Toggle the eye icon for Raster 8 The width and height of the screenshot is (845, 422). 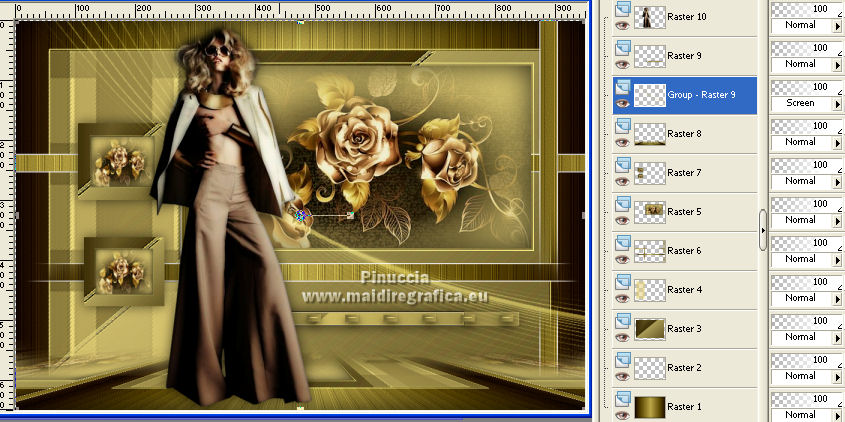point(623,142)
